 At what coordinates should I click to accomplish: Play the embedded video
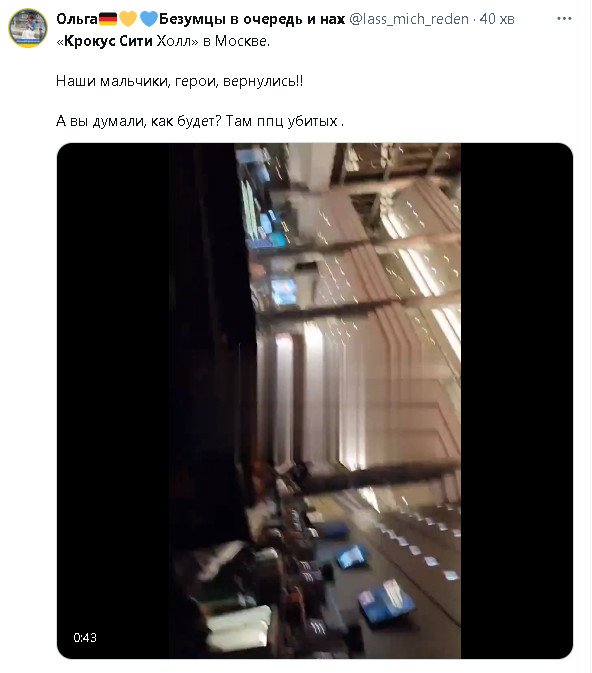coord(315,401)
